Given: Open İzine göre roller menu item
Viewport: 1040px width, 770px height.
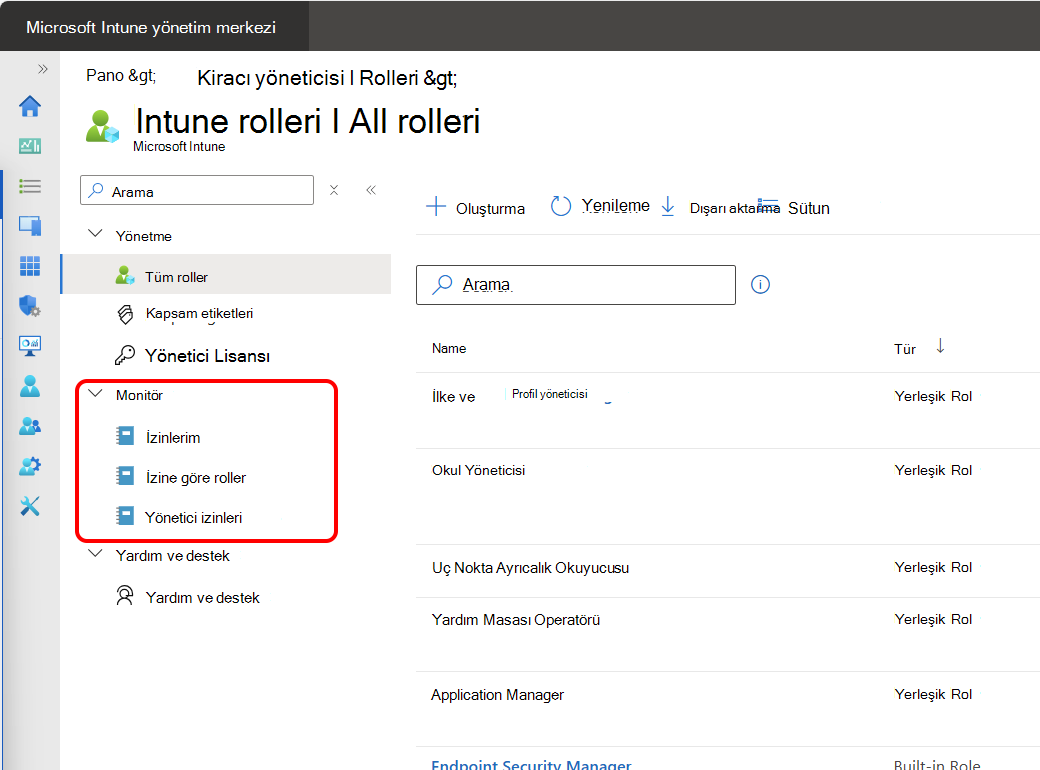Looking at the screenshot, I should (196, 478).
